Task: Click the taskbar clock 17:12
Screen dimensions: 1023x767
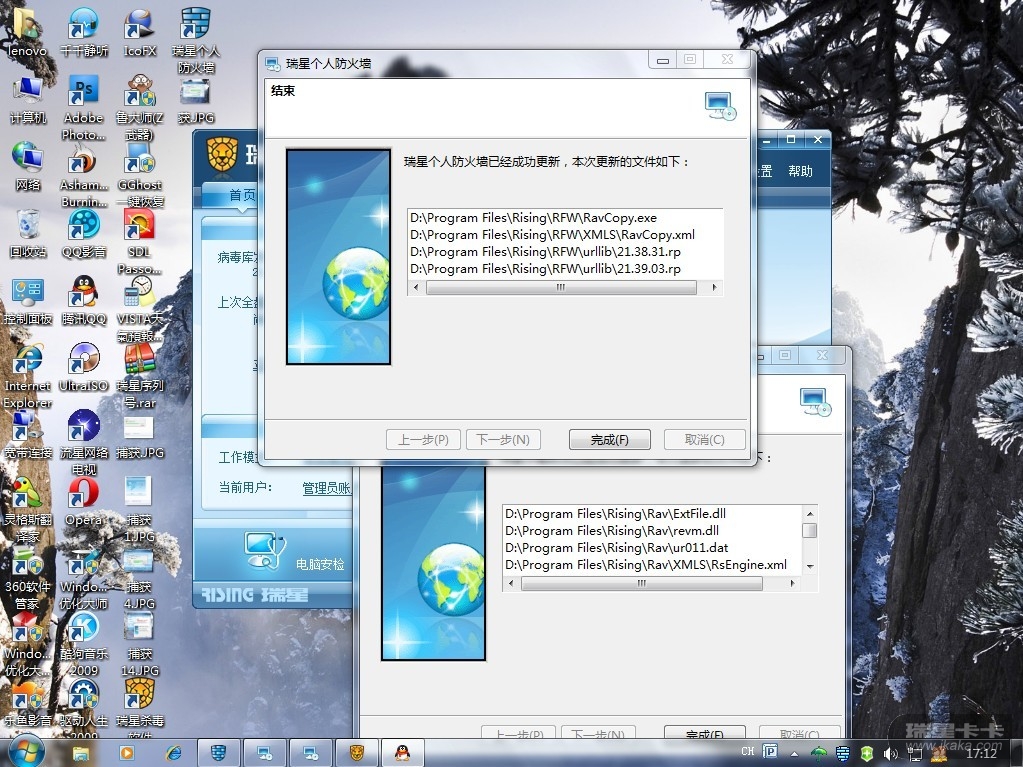Action: click(981, 753)
